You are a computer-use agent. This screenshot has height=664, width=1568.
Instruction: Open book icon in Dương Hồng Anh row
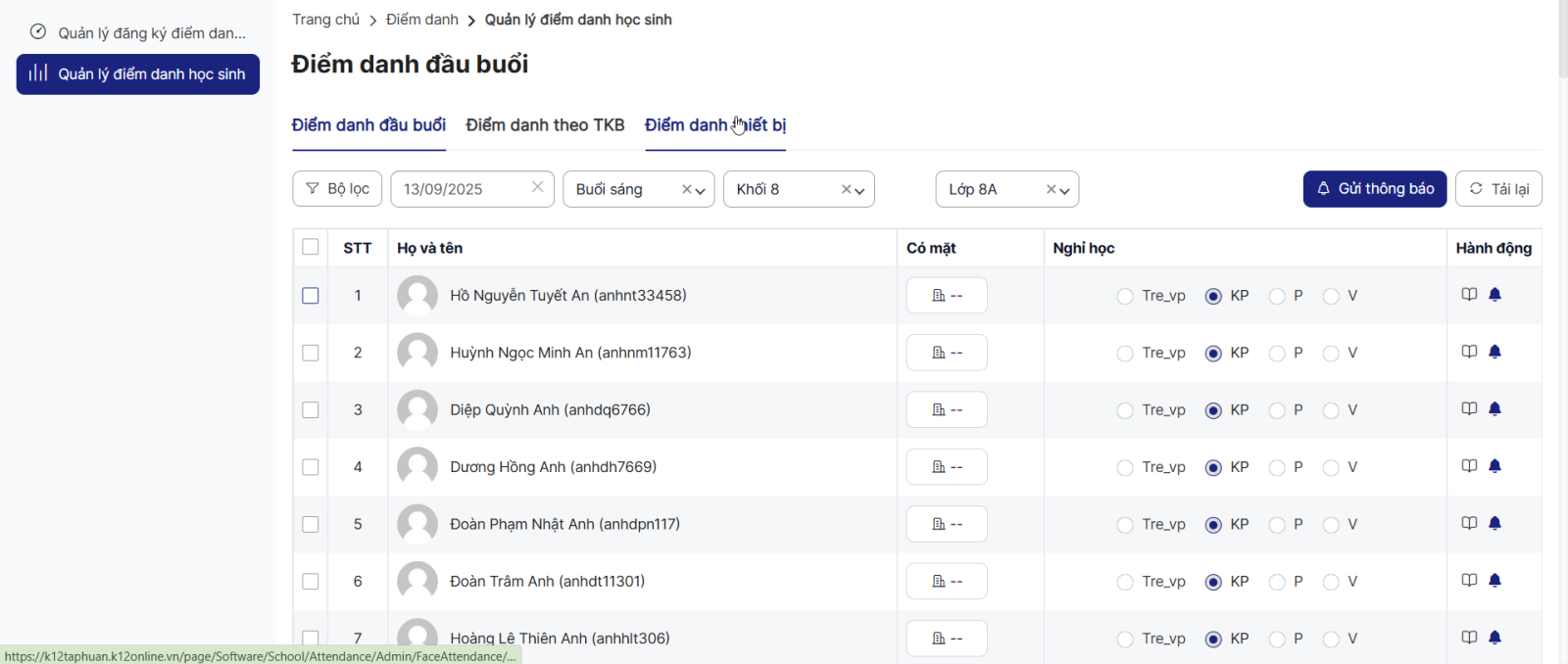click(x=1469, y=466)
